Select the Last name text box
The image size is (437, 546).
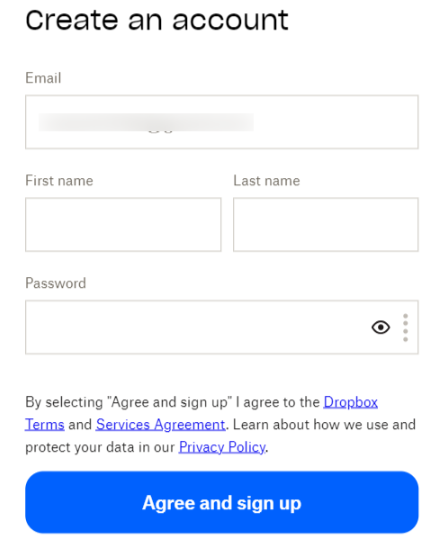point(326,225)
